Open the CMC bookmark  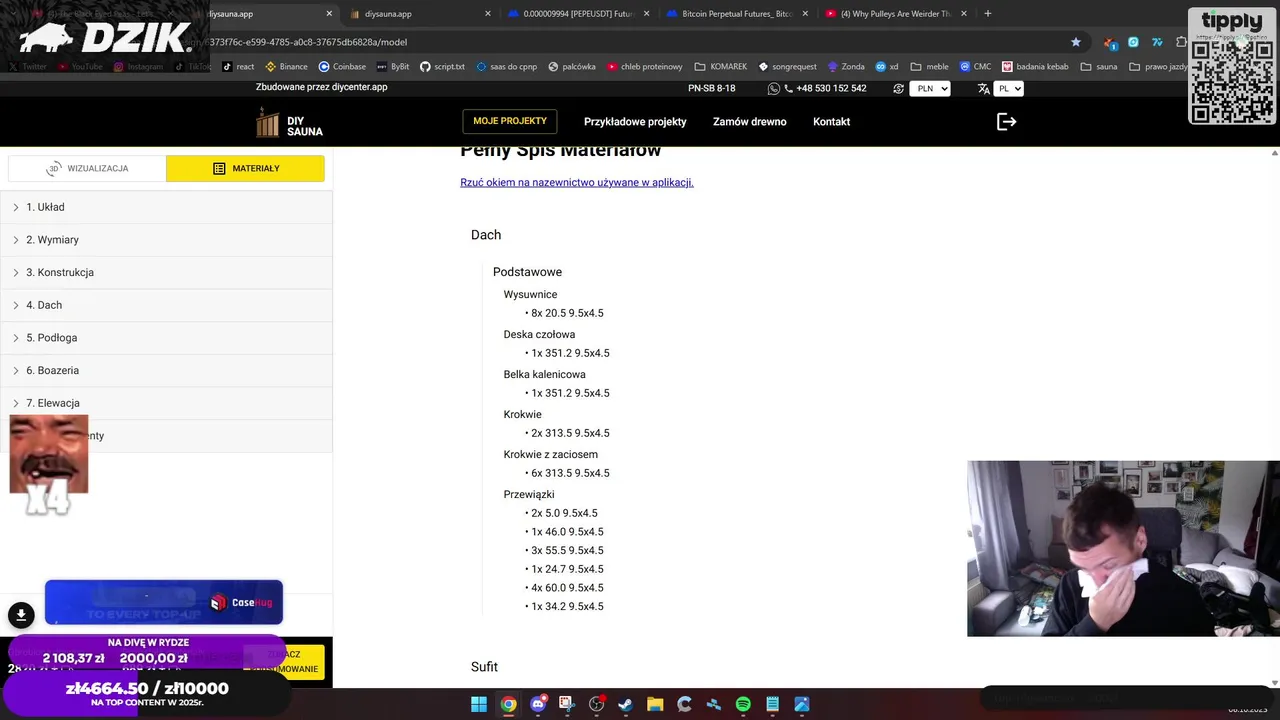[x=975, y=67]
